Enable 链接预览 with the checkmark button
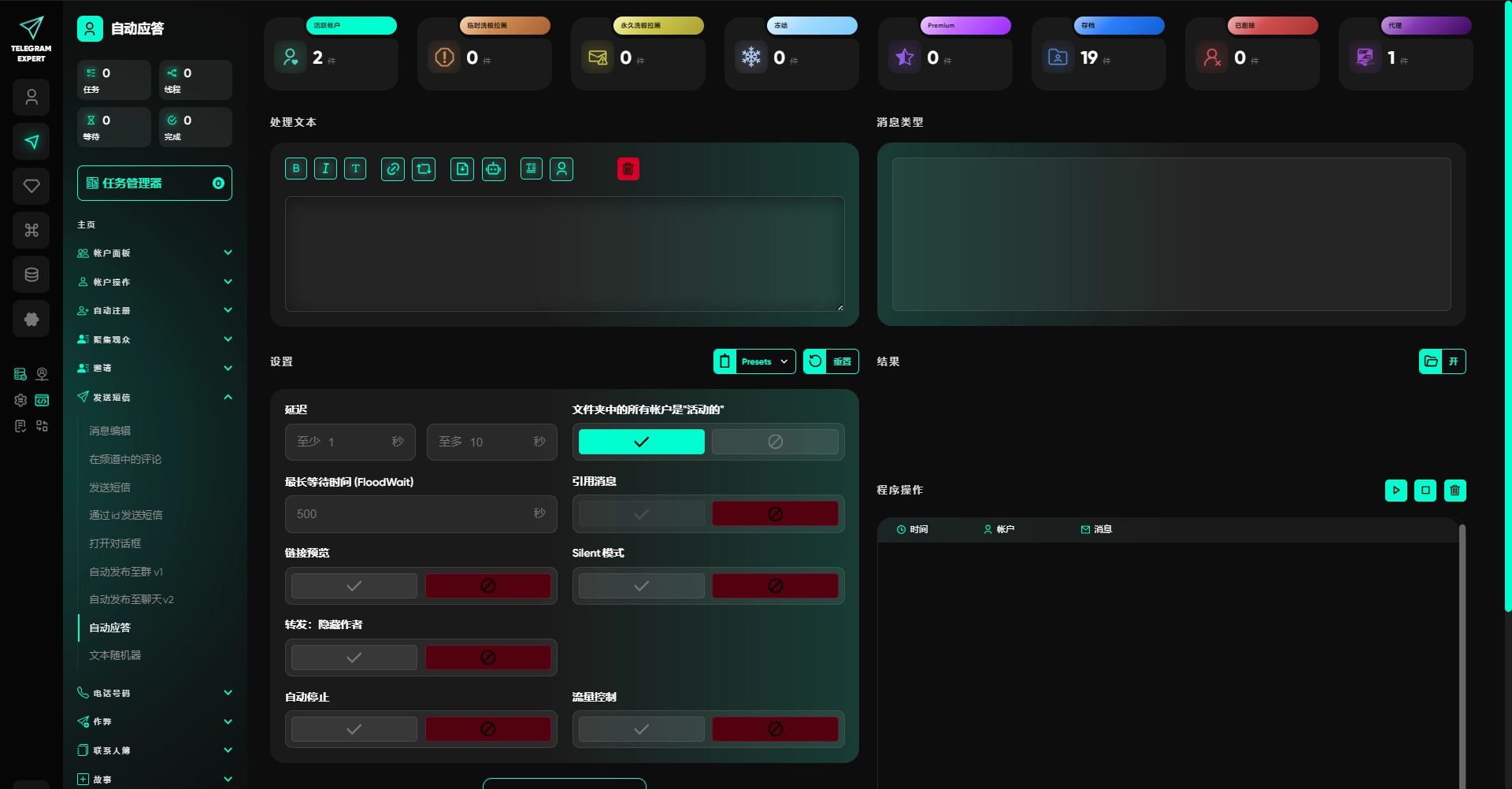Screen dimensions: 1512x789 click(354, 586)
